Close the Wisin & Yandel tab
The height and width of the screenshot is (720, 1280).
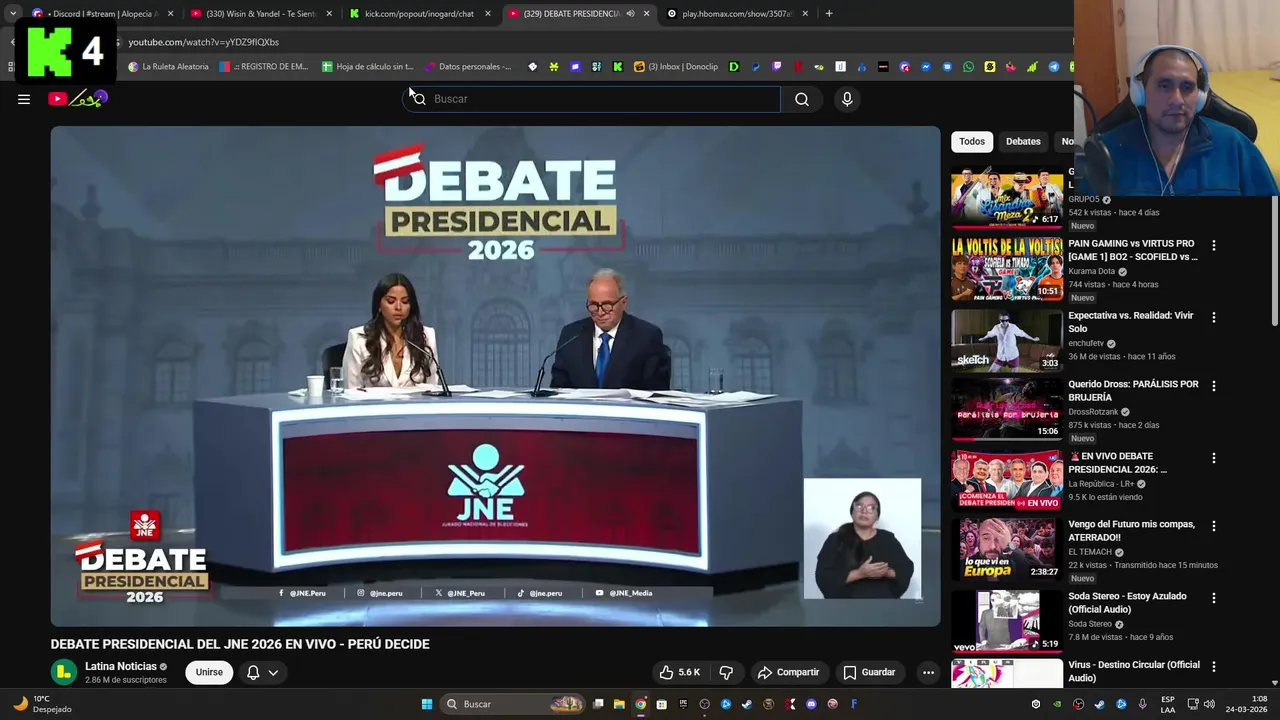tap(329, 14)
